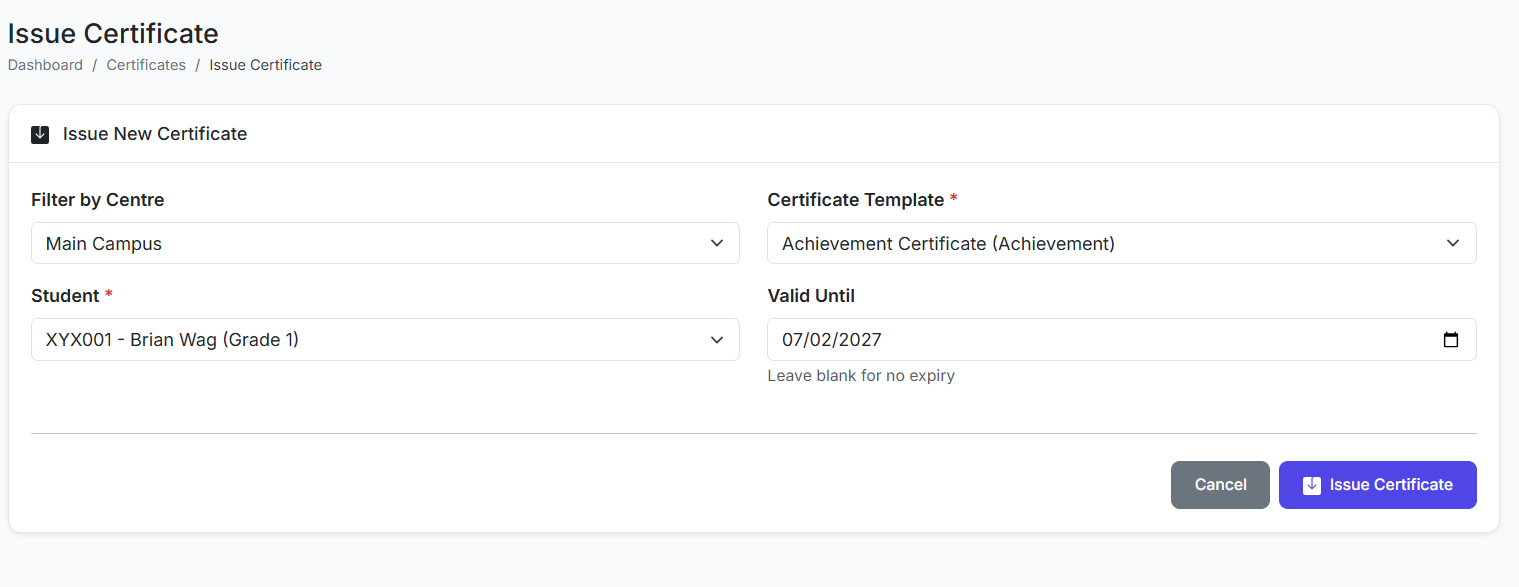1519x587 pixels.
Task: Click the icon beside Issue New Certificate
Action: coord(40,134)
